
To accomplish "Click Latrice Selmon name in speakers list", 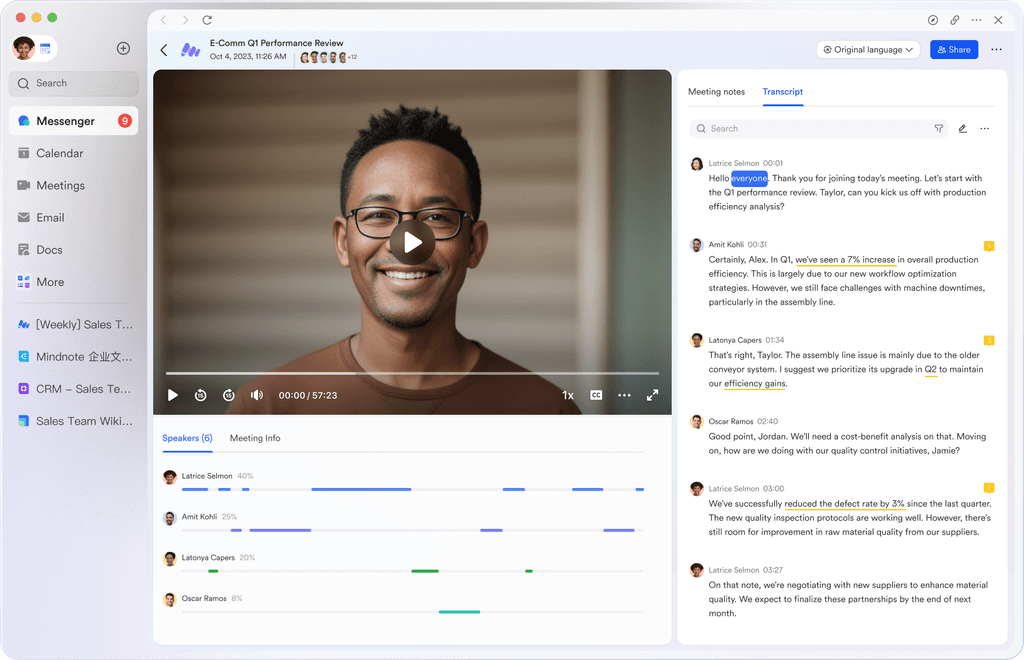I will (x=206, y=476).
